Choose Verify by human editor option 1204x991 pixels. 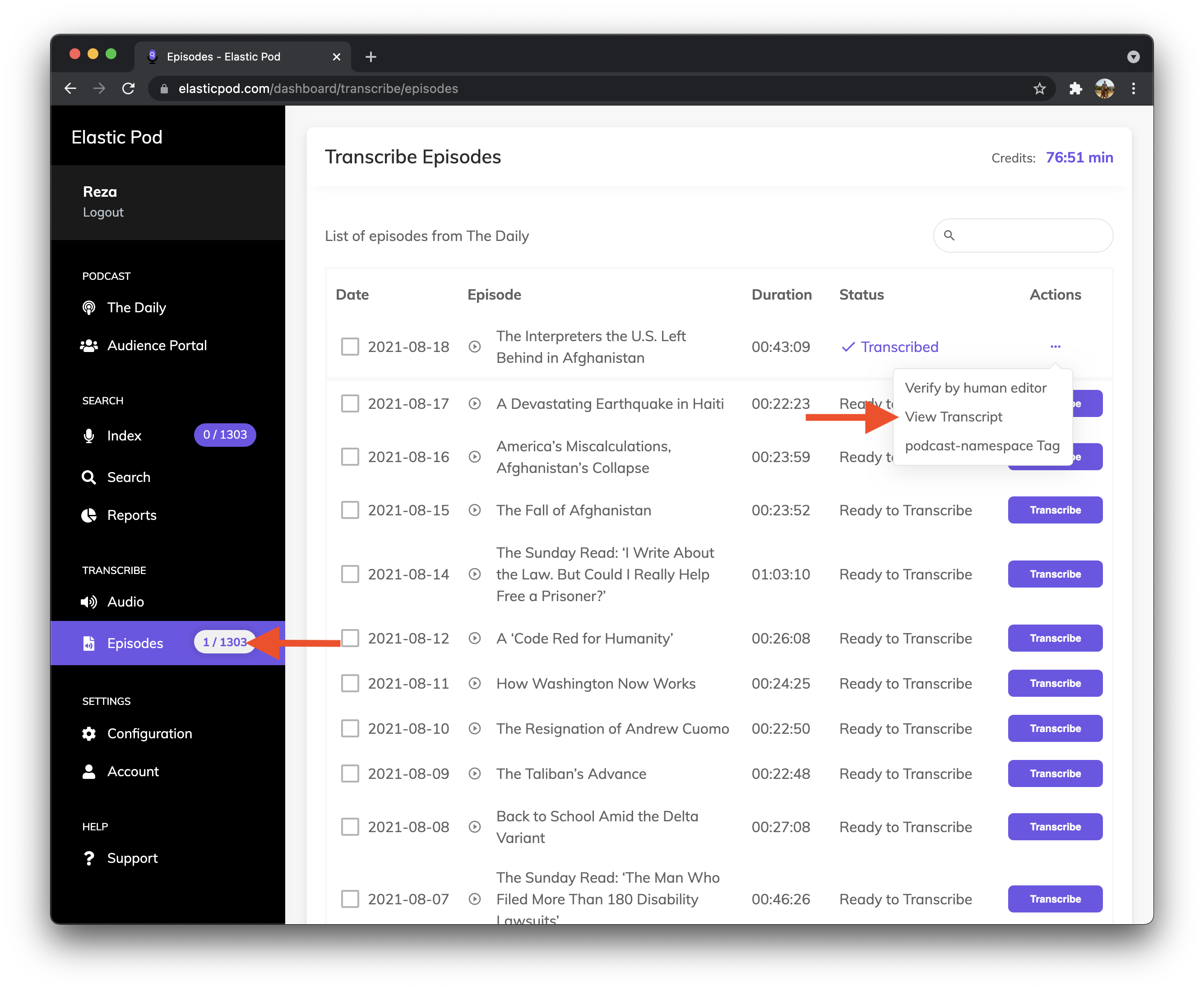click(x=976, y=388)
